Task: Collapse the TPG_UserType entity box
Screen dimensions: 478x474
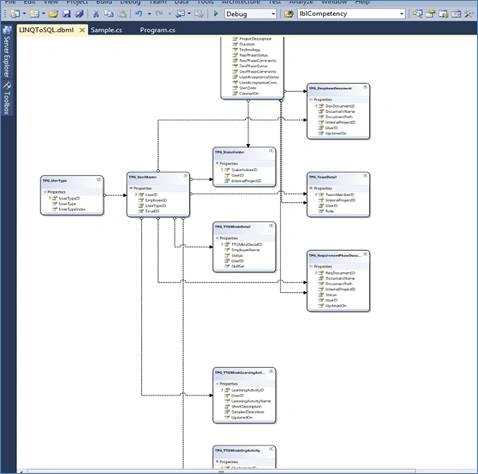Action: 99,180
